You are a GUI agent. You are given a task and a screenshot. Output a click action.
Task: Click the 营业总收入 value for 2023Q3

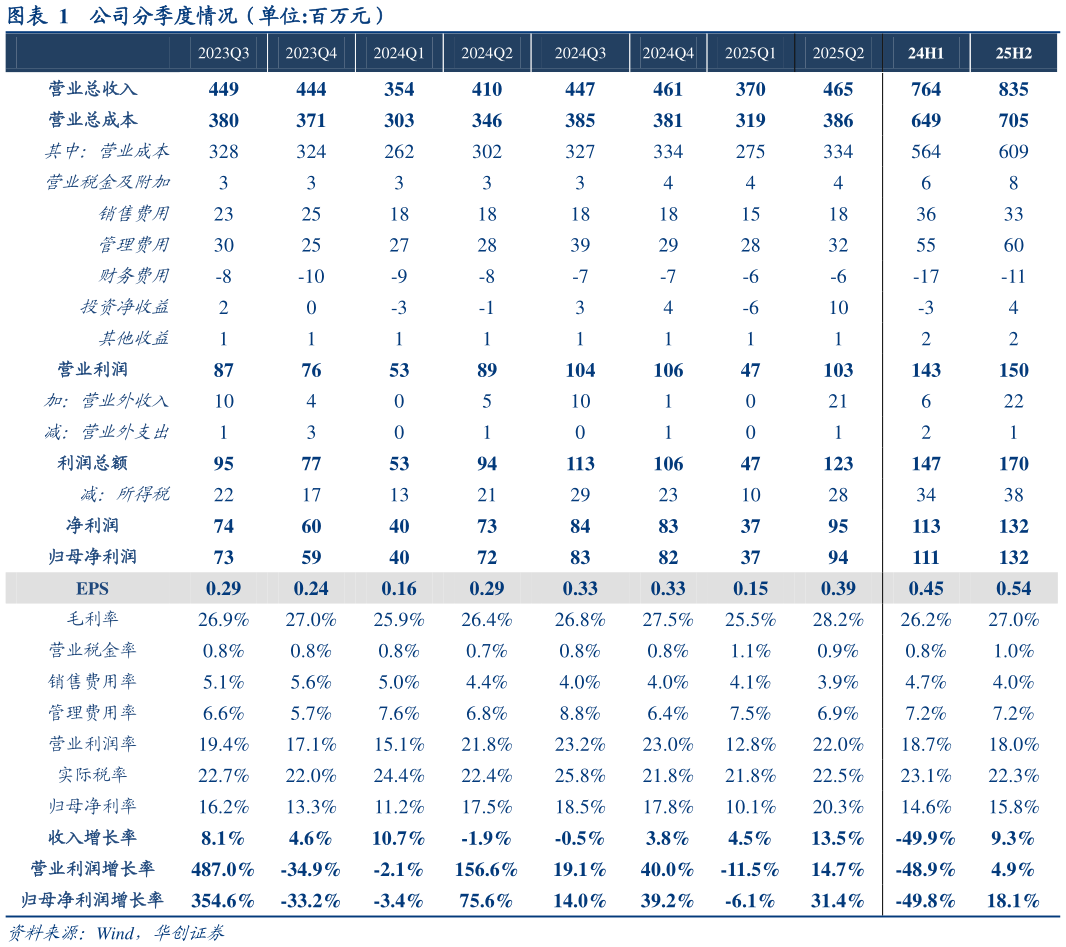click(x=224, y=89)
